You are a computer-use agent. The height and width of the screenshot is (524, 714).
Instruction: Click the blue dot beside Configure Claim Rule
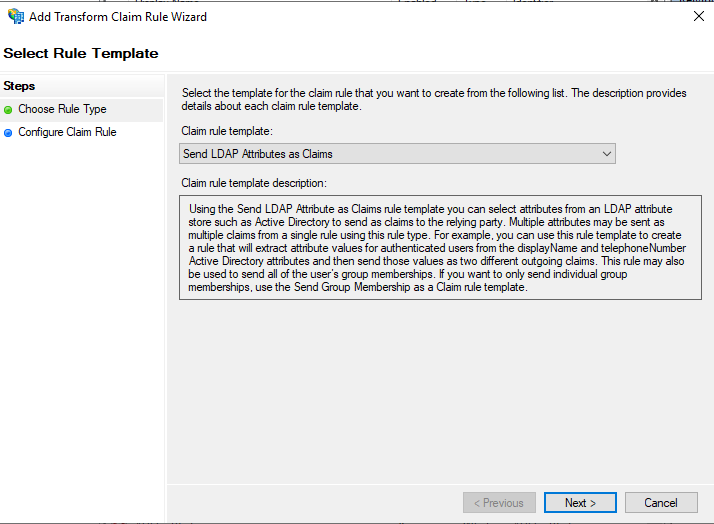pyautogui.click(x=8, y=133)
